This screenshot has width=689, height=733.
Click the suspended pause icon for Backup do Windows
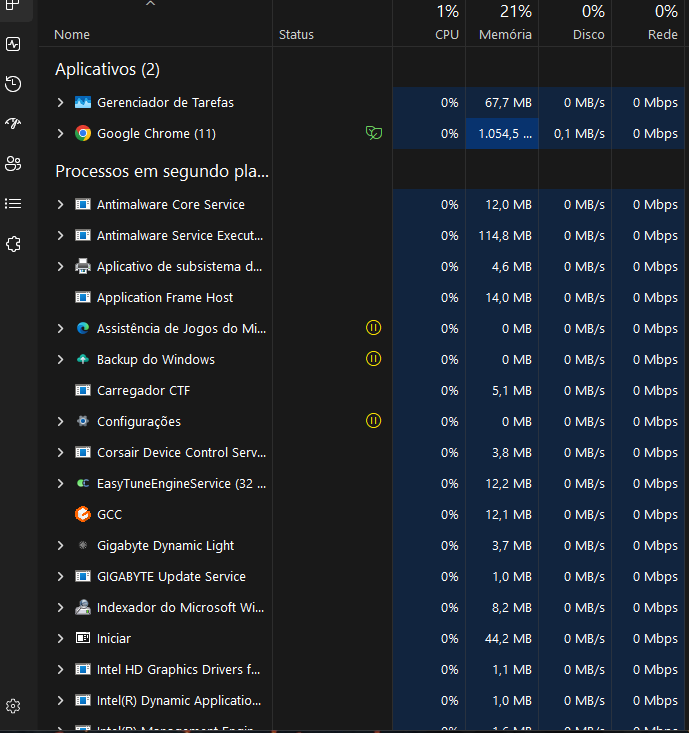point(373,359)
